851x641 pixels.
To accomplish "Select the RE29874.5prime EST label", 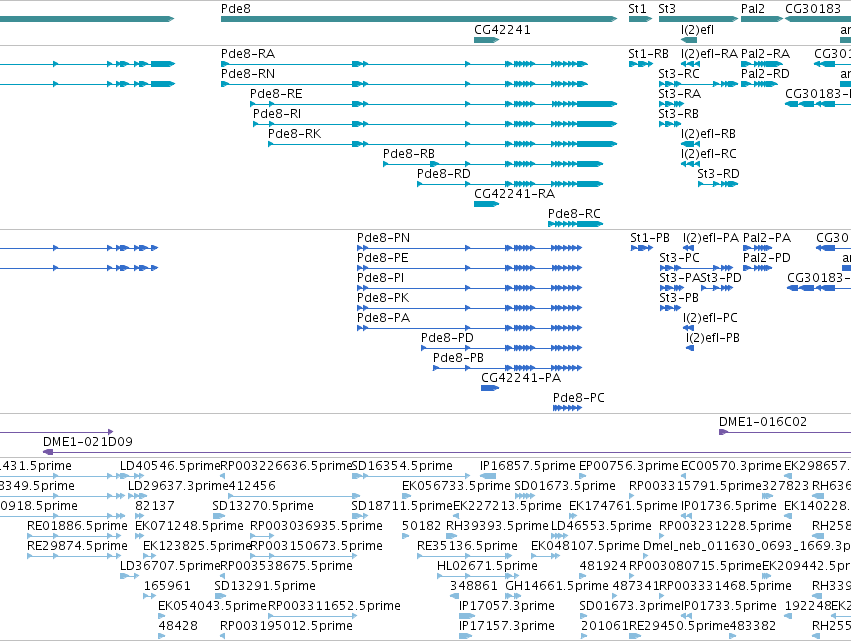I will (77, 547).
